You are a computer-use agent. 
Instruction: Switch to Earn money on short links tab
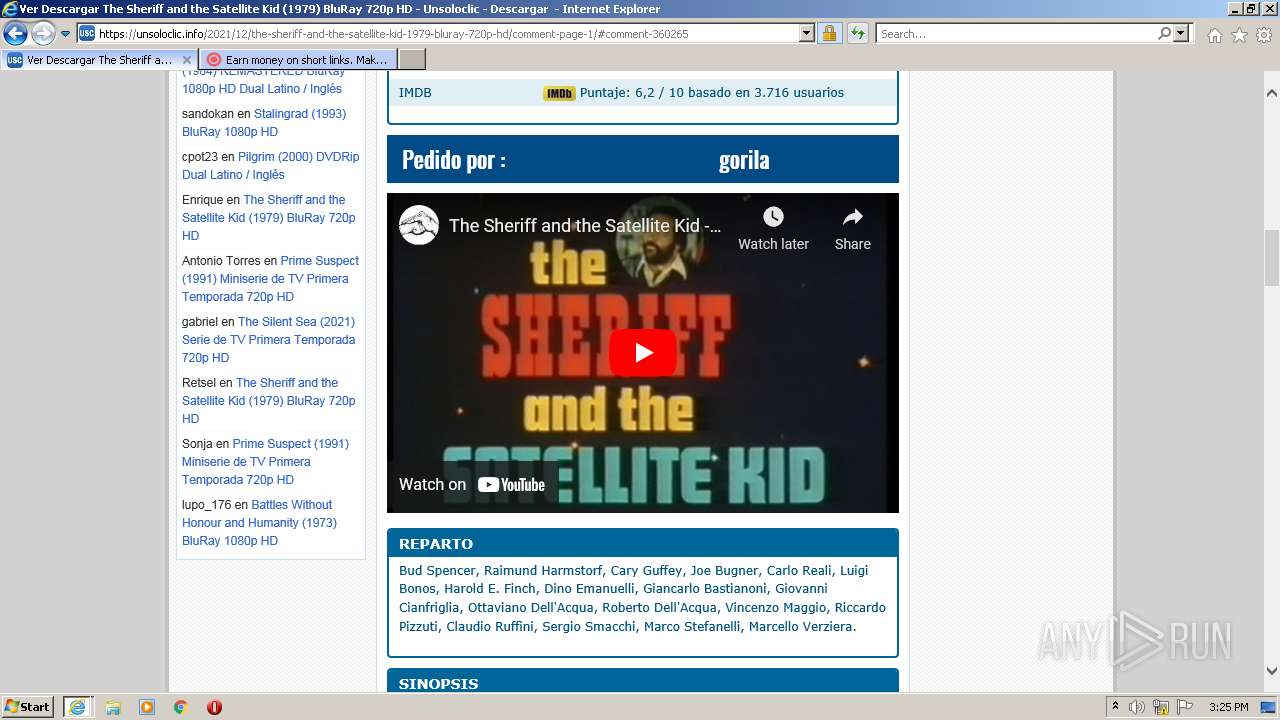coord(298,60)
